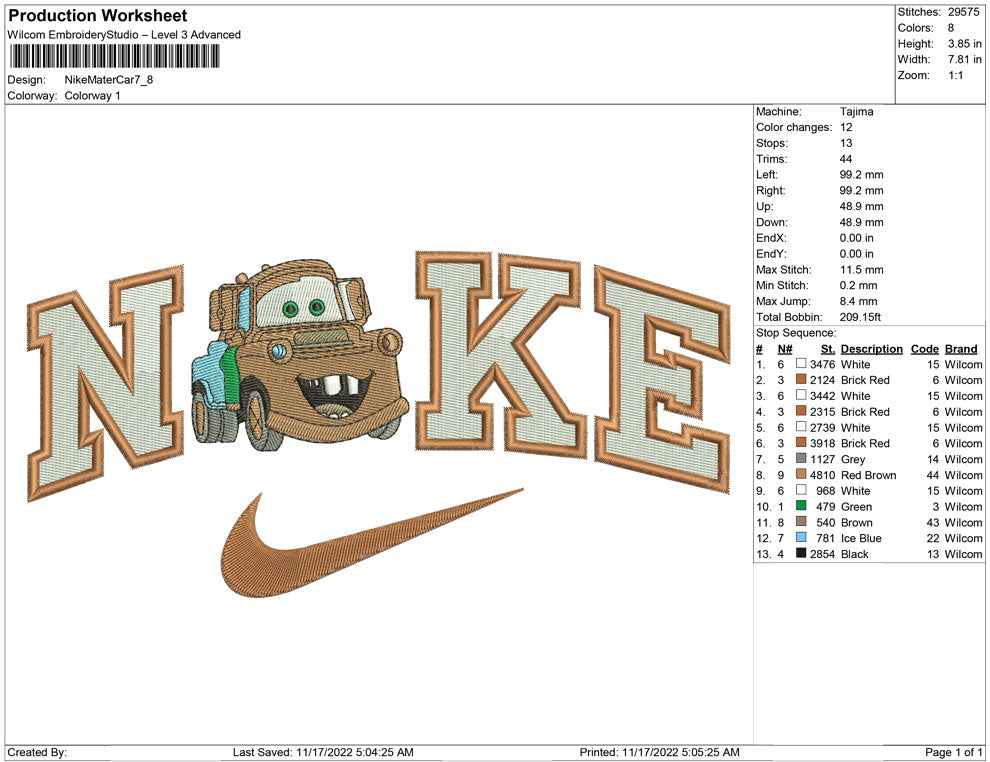Viewport: 990px width, 762px height.
Task: Click the Black swatch in stop 13
Action: pyautogui.click(x=801, y=554)
